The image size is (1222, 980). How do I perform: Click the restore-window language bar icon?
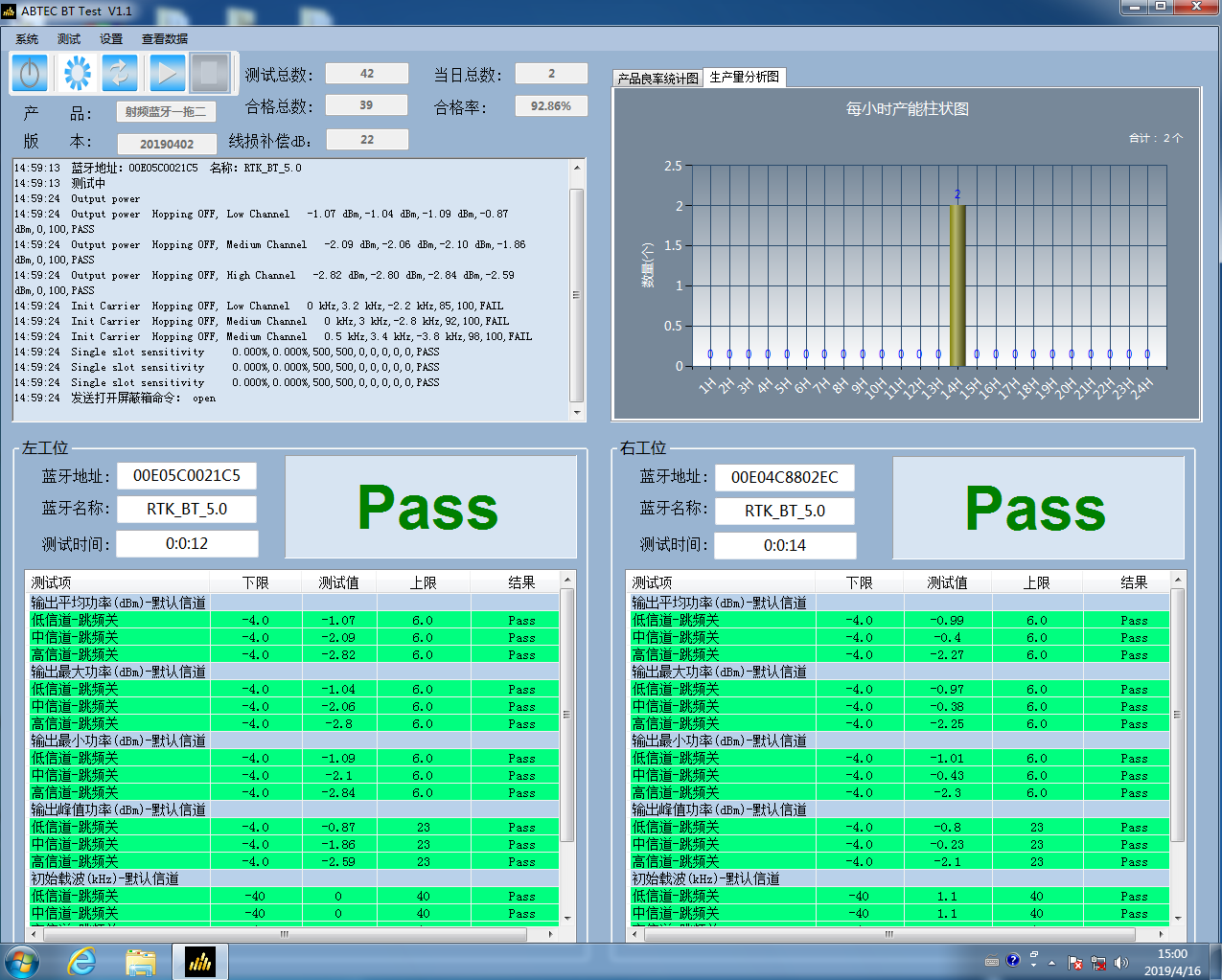1034,955
